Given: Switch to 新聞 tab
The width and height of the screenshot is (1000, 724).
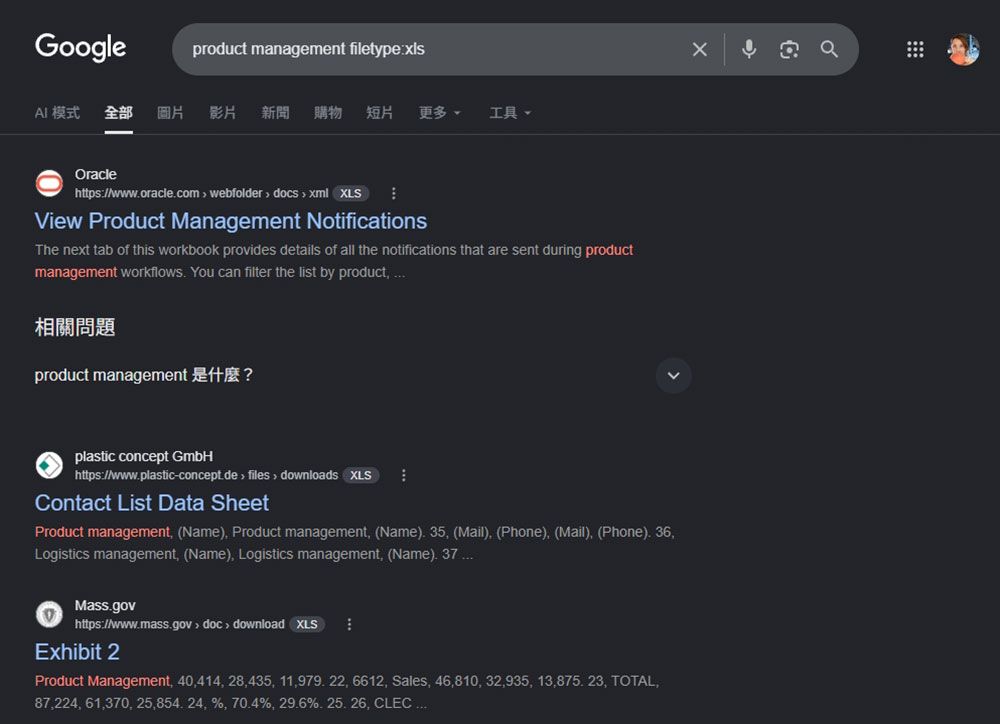Looking at the screenshot, I should (x=276, y=113).
